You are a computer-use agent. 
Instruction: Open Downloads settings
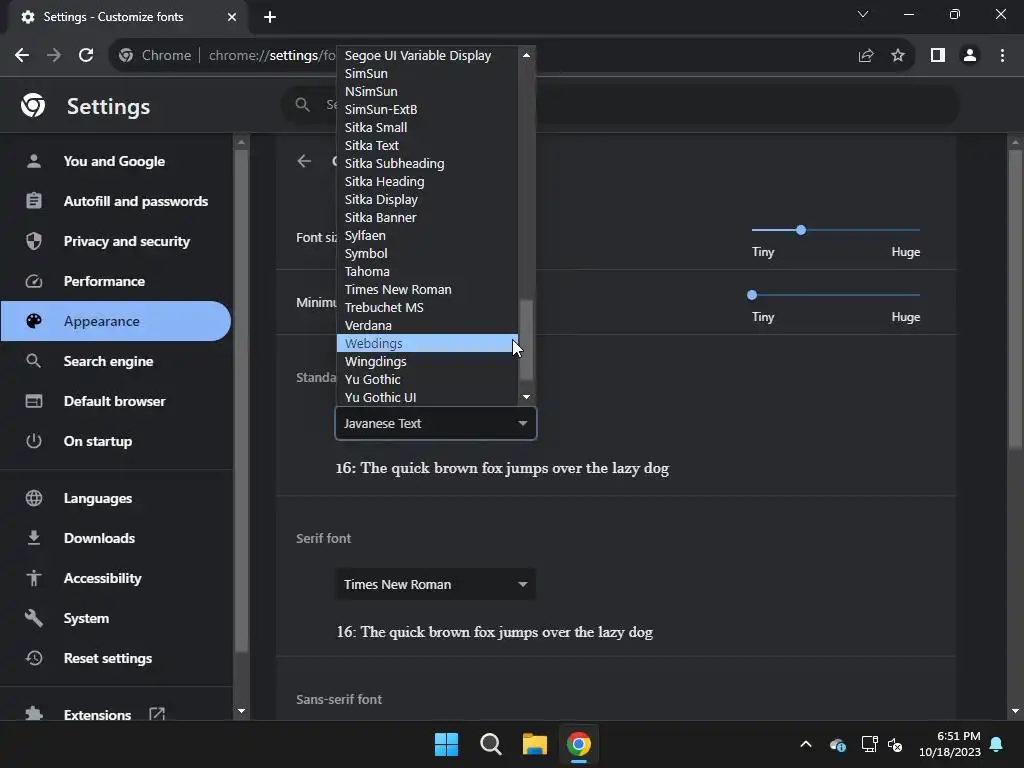pos(116,538)
